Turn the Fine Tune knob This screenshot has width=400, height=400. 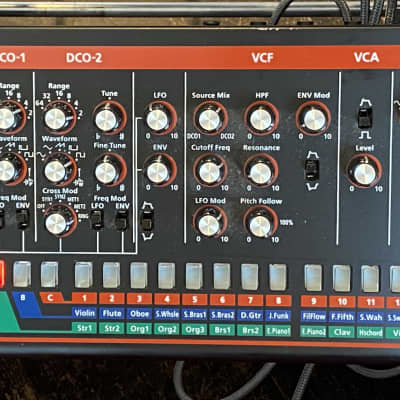click(x=109, y=170)
